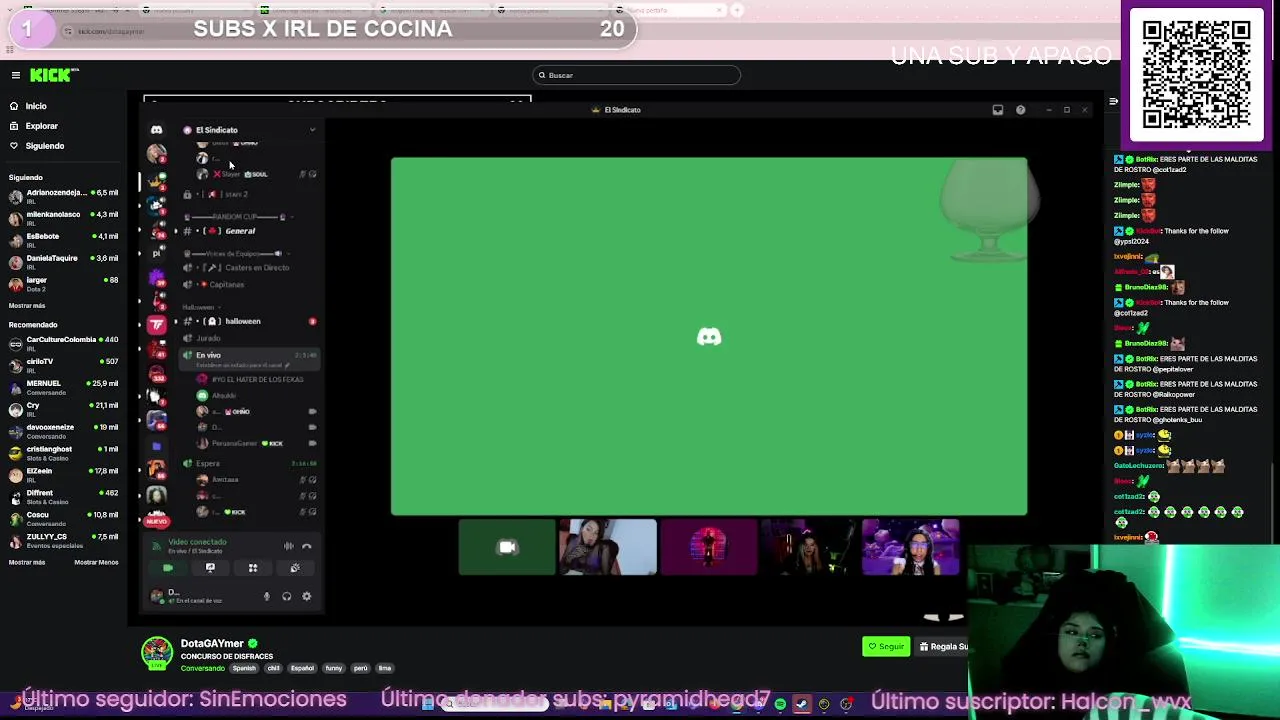Image resolution: width=1280 pixels, height=720 pixels.
Task: Toggle Discord camera button
Action: 168,568
